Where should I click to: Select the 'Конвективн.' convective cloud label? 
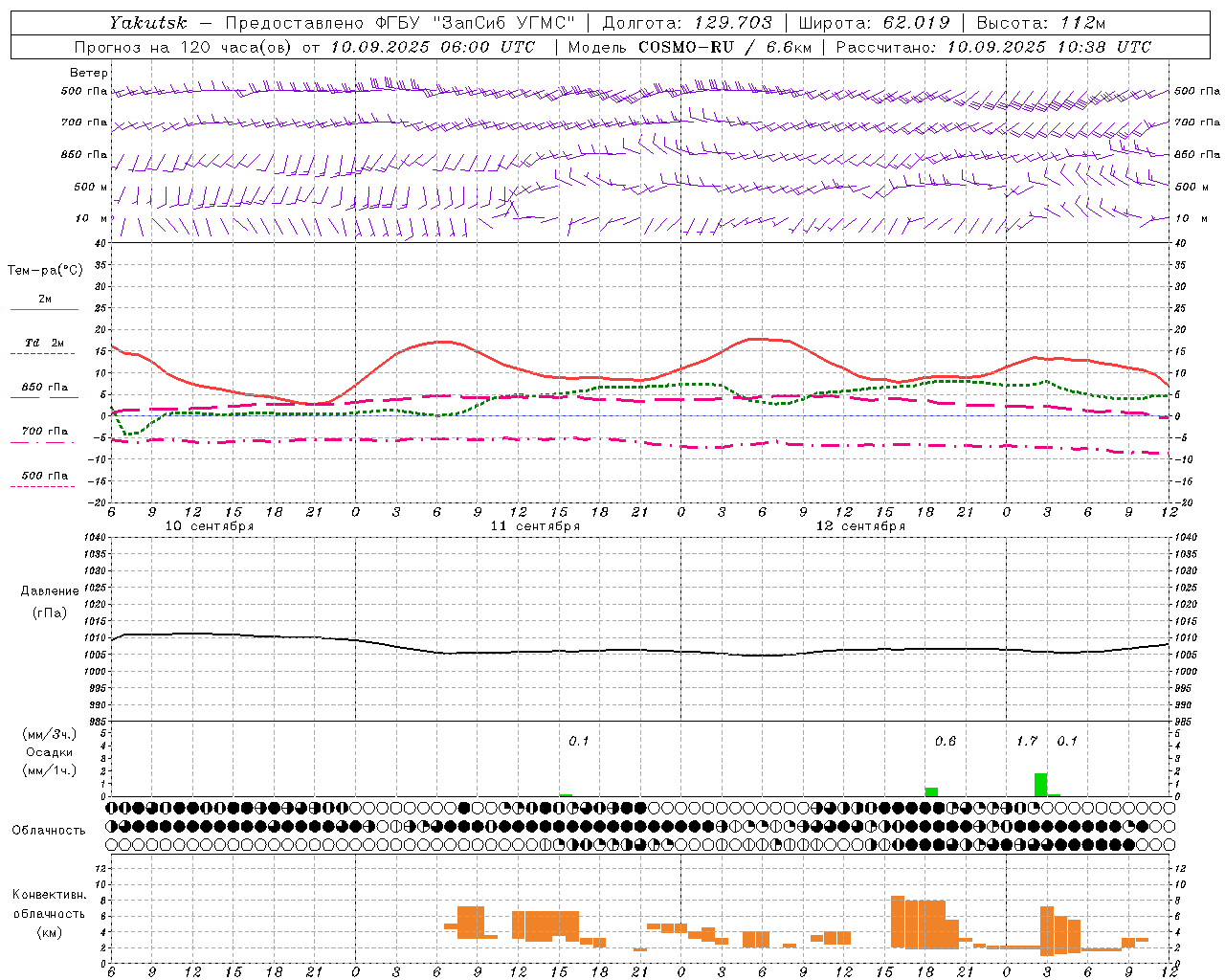coord(50,895)
